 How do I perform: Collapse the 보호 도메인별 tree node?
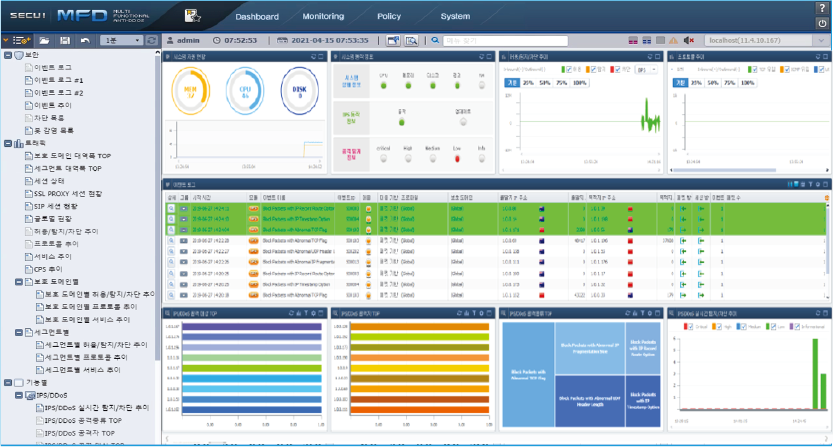[19, 282]
